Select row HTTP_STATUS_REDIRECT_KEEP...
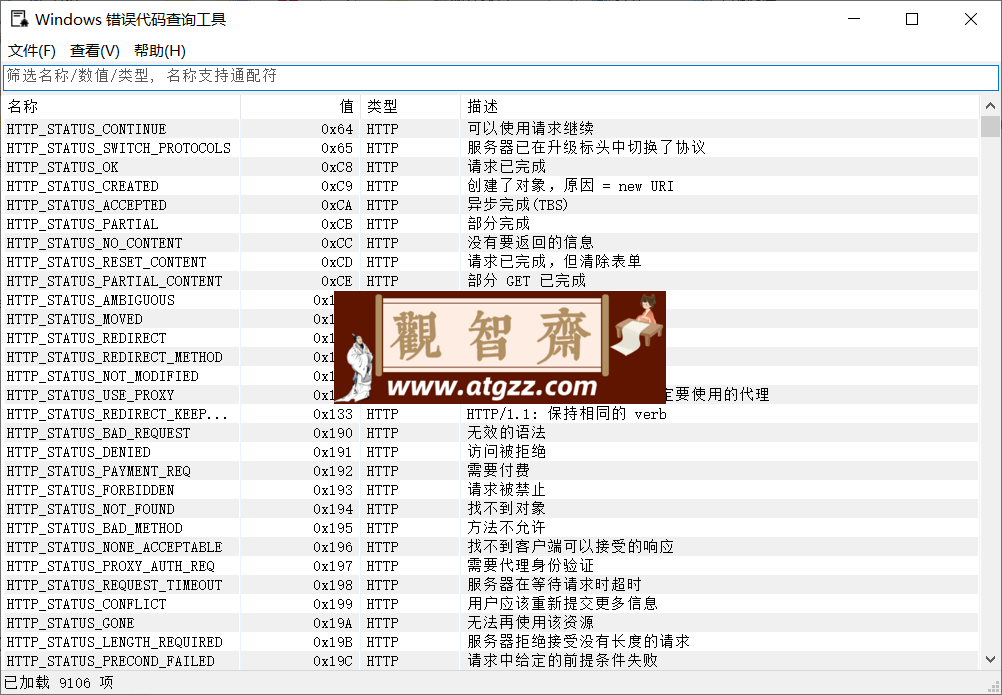 tap(491, 415)
